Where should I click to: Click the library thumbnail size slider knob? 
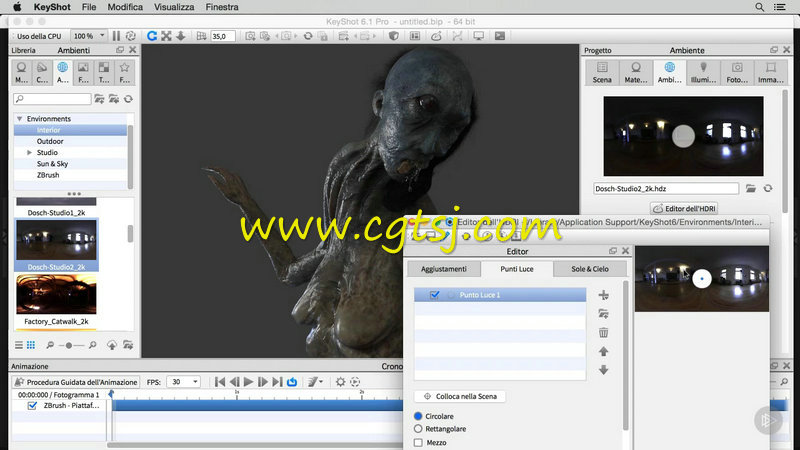pyautogui.click(x=69, y=345)
